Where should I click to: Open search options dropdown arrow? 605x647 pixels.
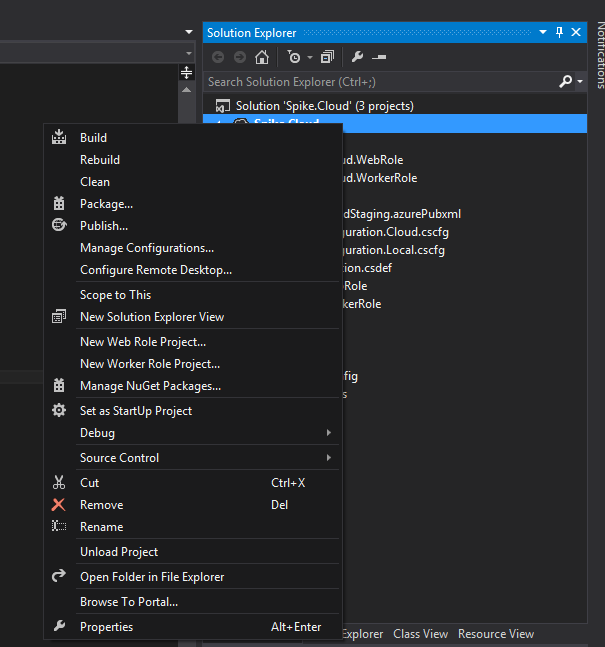click(x=580, y=82)
